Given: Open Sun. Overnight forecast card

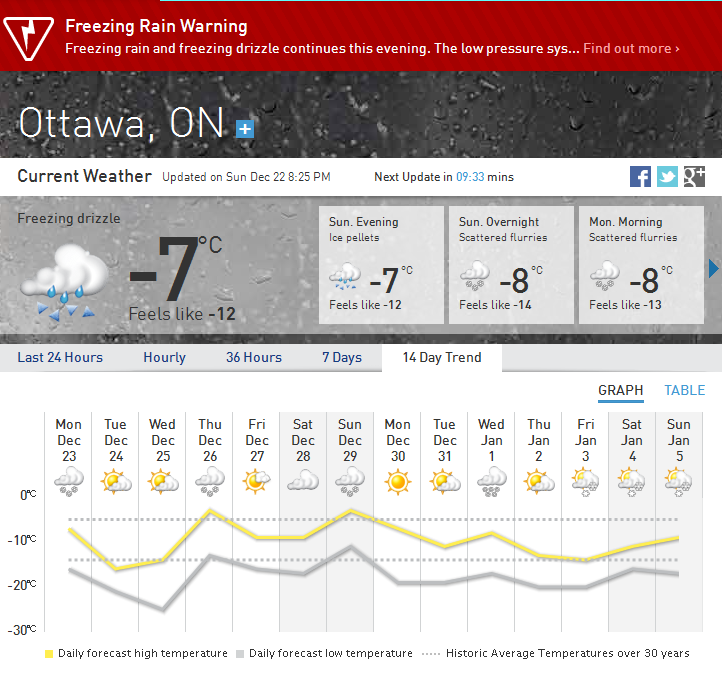Looking at the screenshot, I should (511, 265).
